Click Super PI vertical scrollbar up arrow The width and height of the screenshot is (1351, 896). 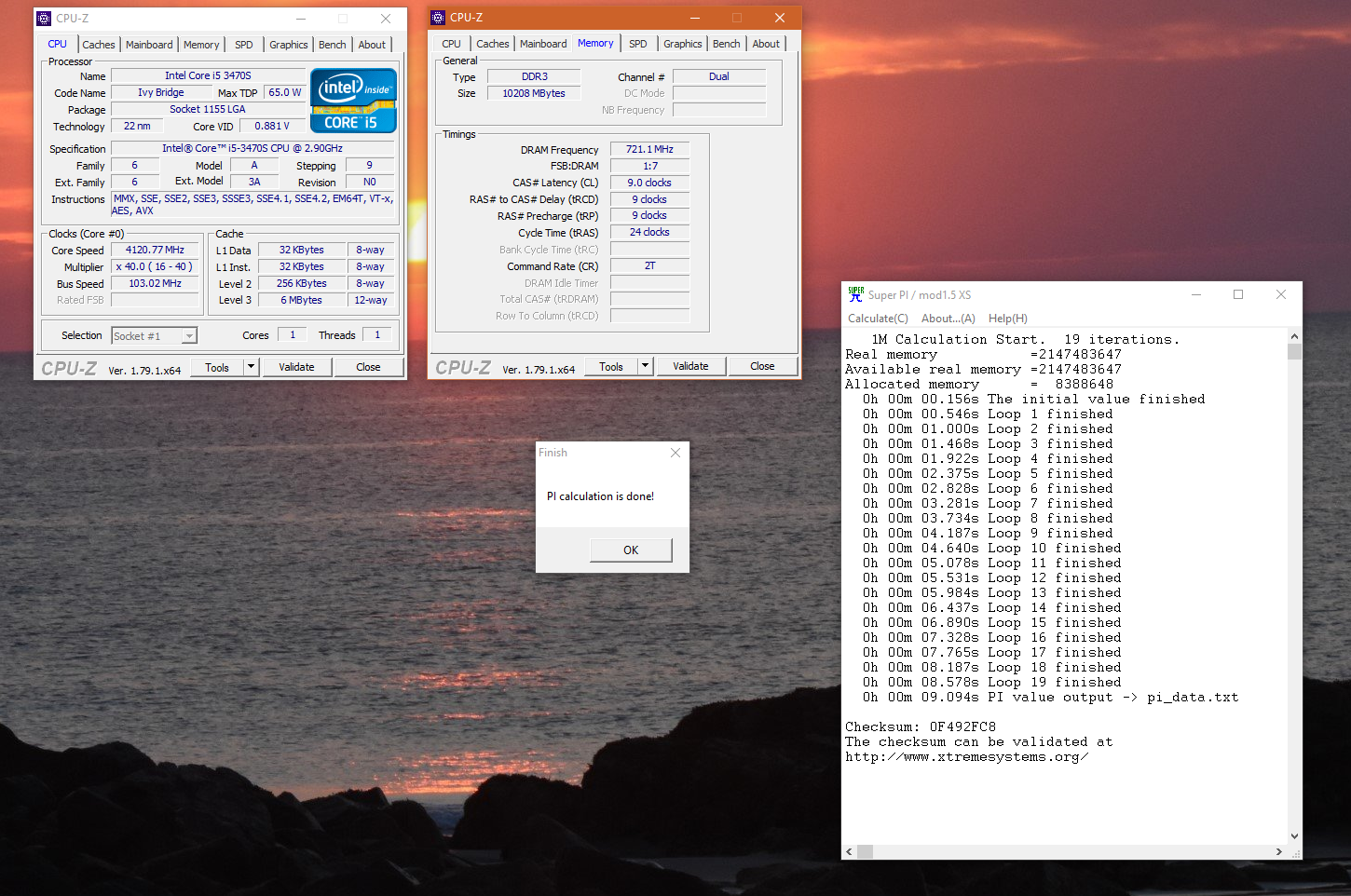(1294, 336)
